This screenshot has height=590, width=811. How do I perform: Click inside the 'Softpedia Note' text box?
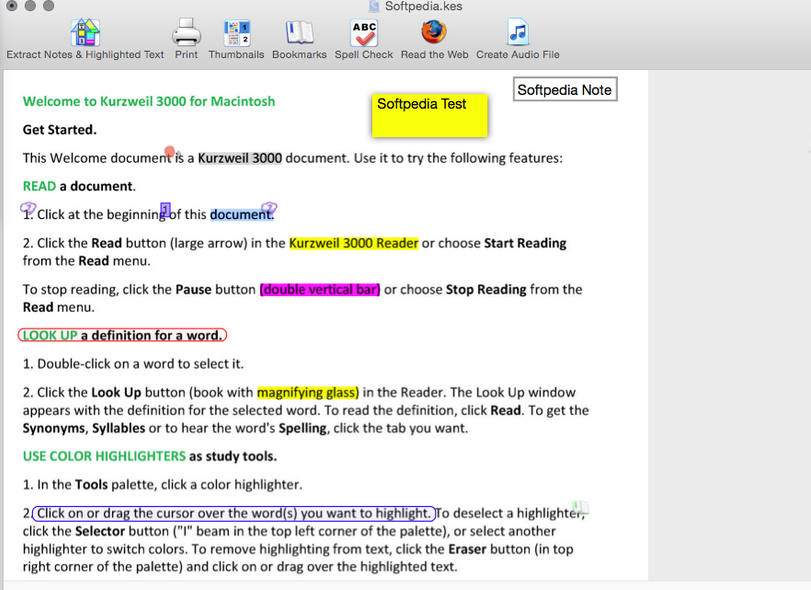tap(564, 90)
